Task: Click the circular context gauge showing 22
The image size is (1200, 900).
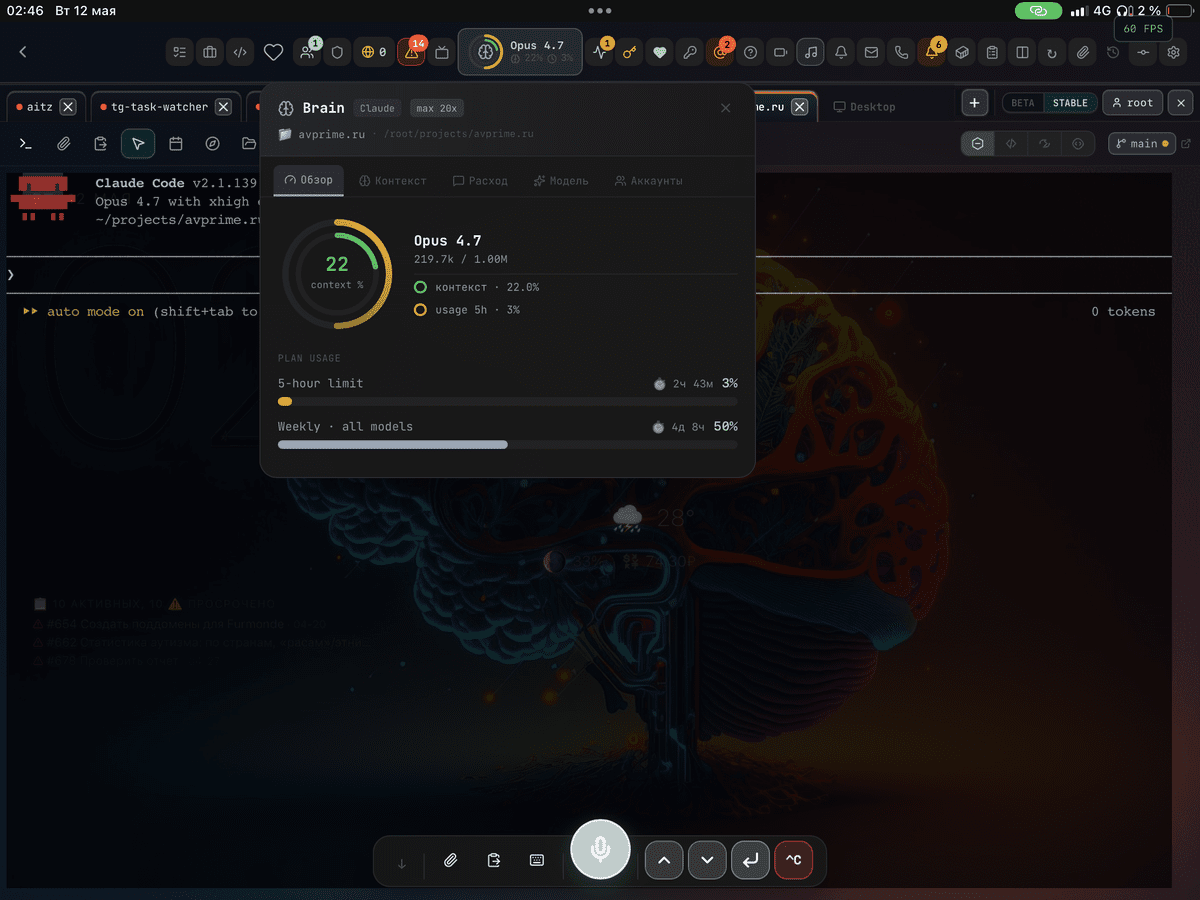Action: (x=337, y=274)
